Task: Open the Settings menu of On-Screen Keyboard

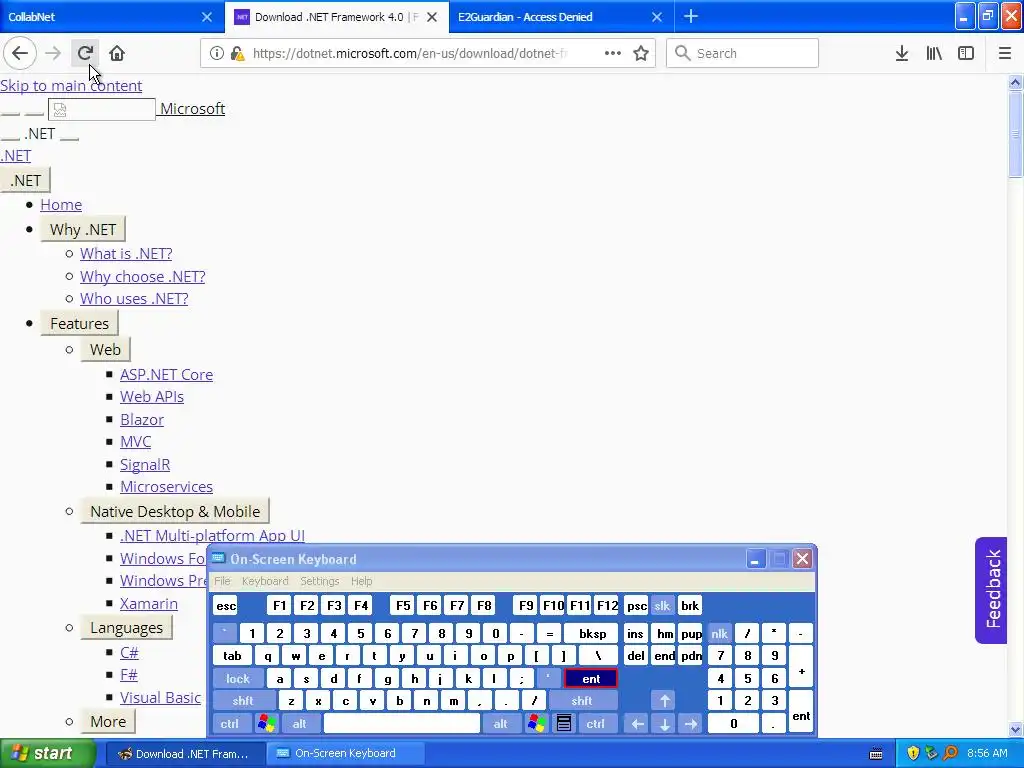Action: pos(319,581)
